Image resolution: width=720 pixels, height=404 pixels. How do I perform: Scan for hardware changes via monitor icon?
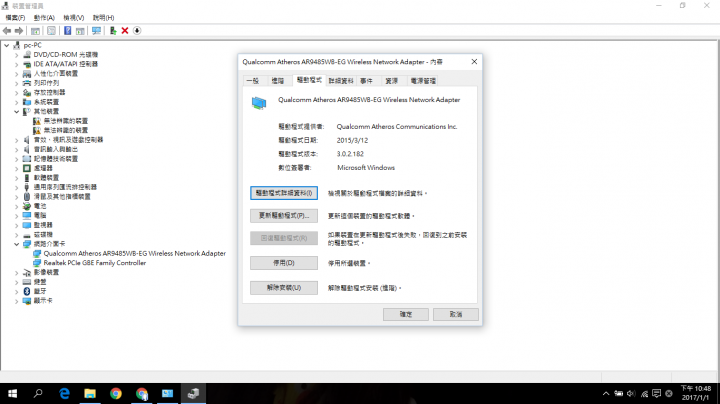point(96,31)
